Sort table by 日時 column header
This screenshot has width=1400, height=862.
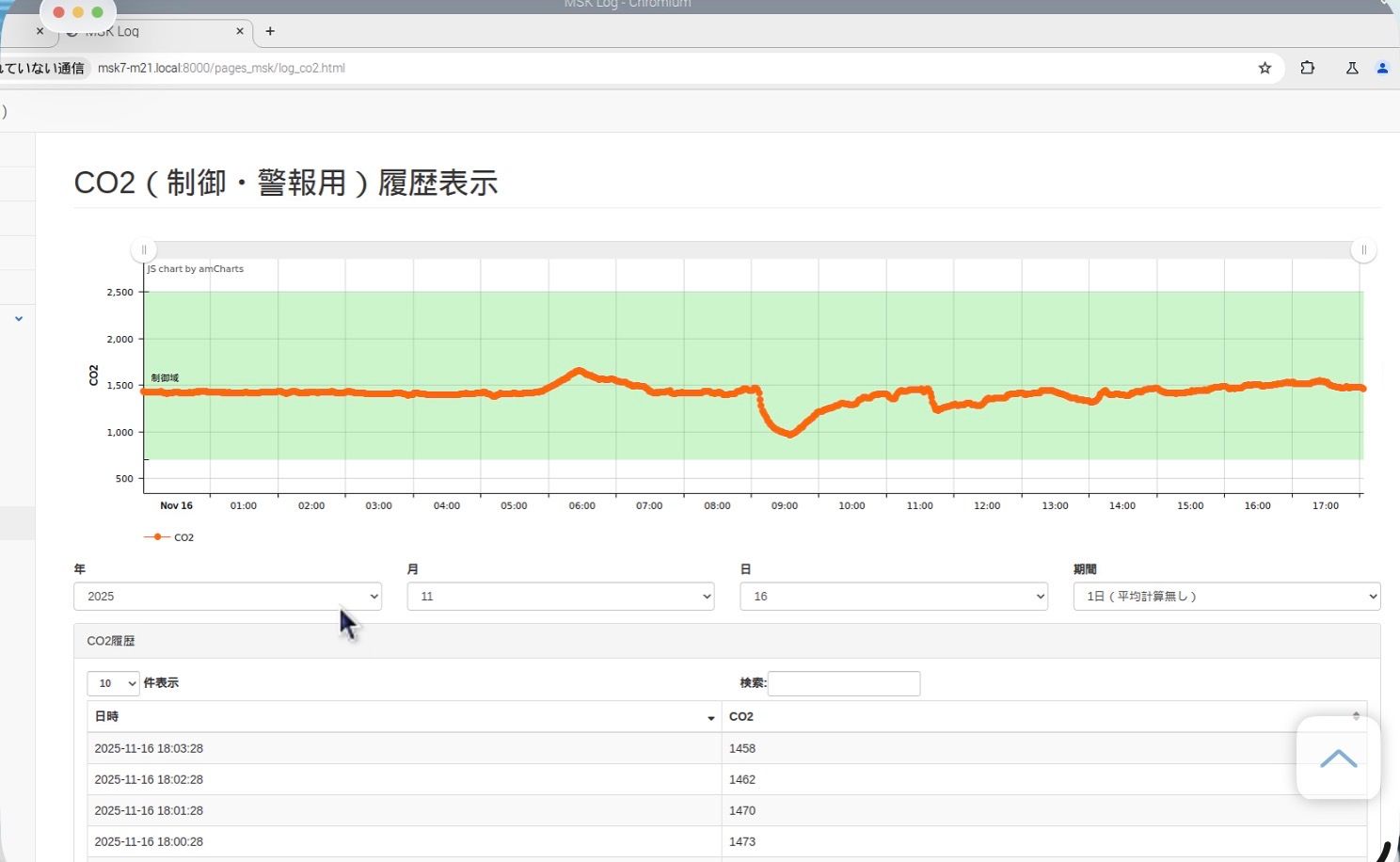(x=405, y=716)
